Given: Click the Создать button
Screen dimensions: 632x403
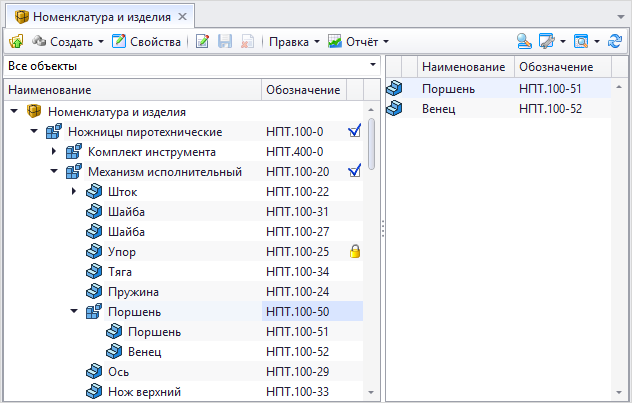Looking at the screenshot, I should [68, 42].
